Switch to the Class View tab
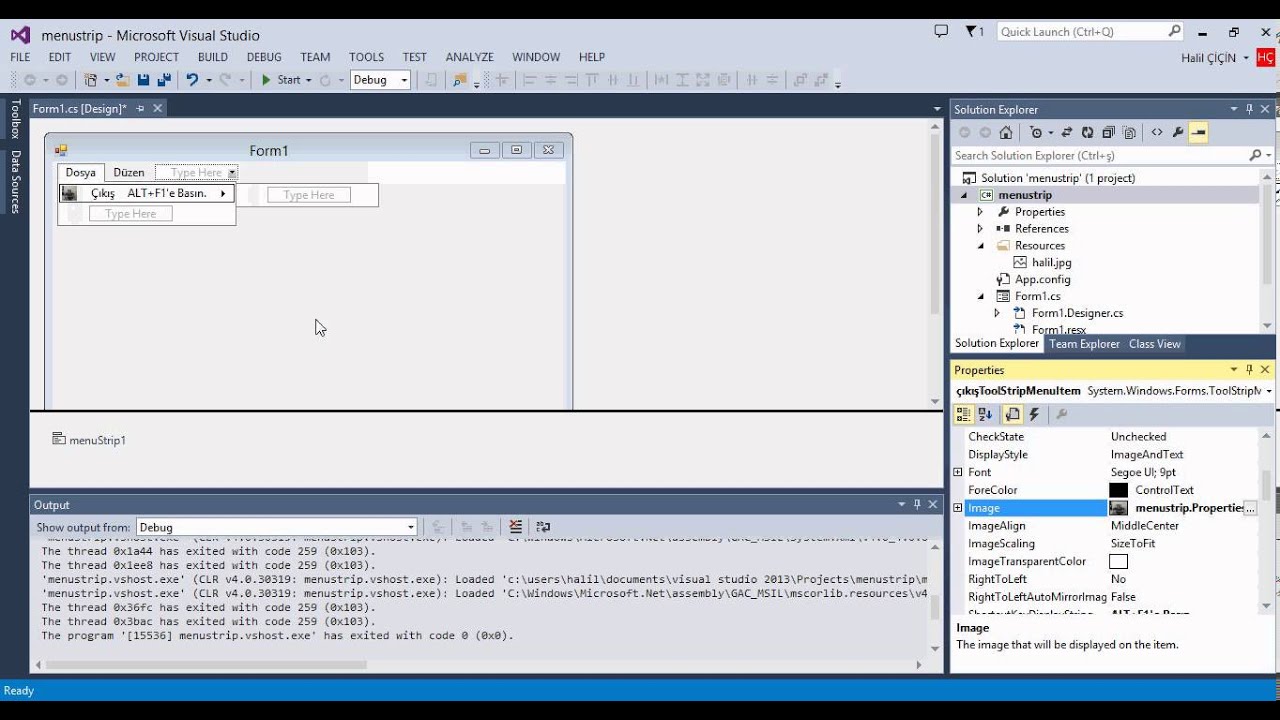1280x720 pixels. pyautogui.click(x=1155, y=344)
